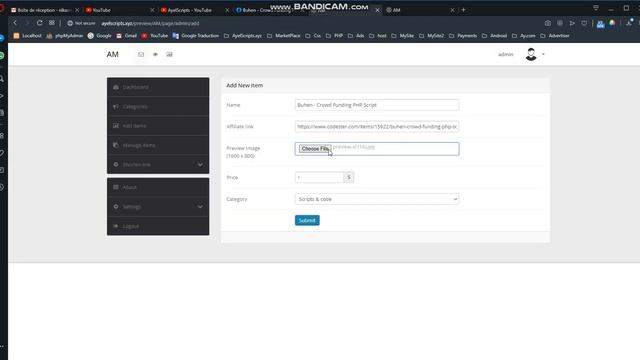Open Manage items in the sidebar

[158, 145]
